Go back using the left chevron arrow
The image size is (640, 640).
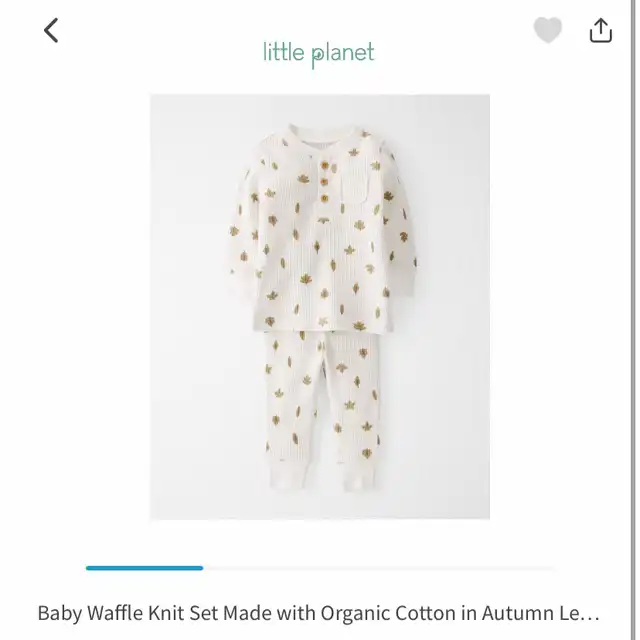[x=51, y=30]
